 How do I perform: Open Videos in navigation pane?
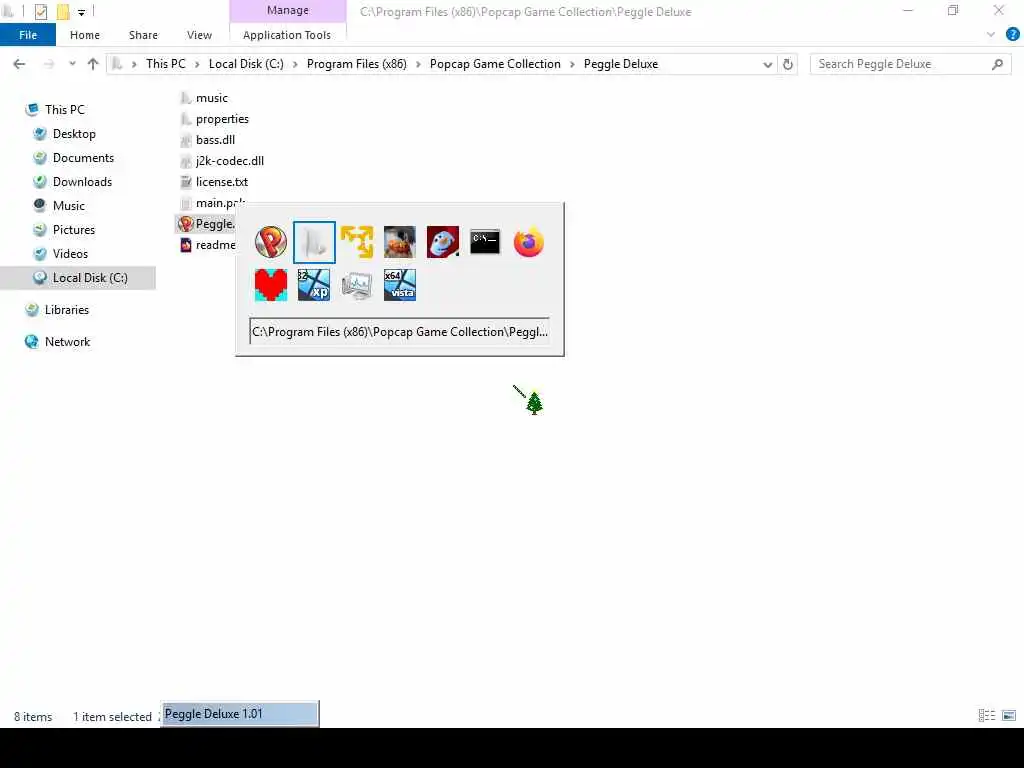pyautogui.click(x=70, y=254)
